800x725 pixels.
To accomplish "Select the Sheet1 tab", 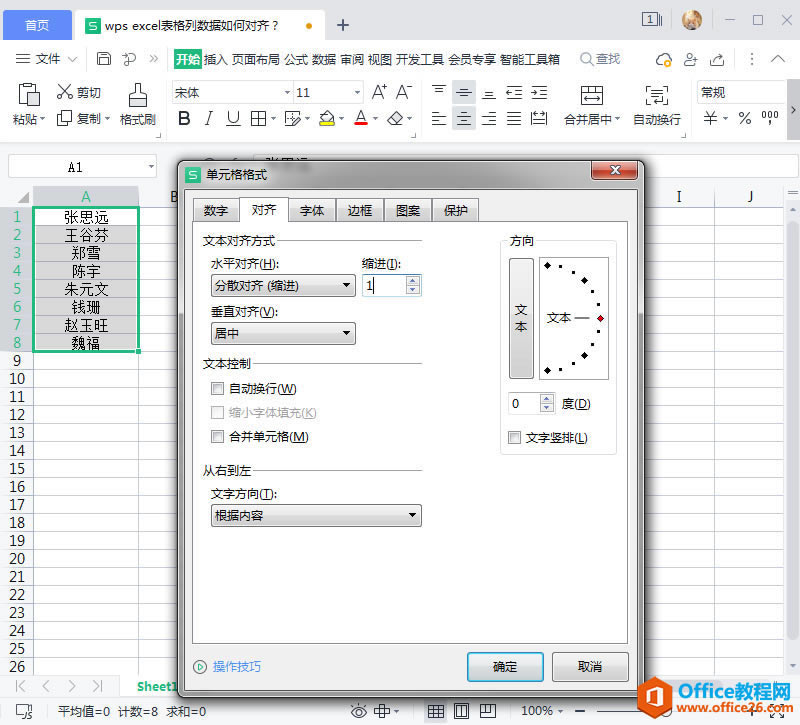I will pyautogui.click(x=157, y=686).
